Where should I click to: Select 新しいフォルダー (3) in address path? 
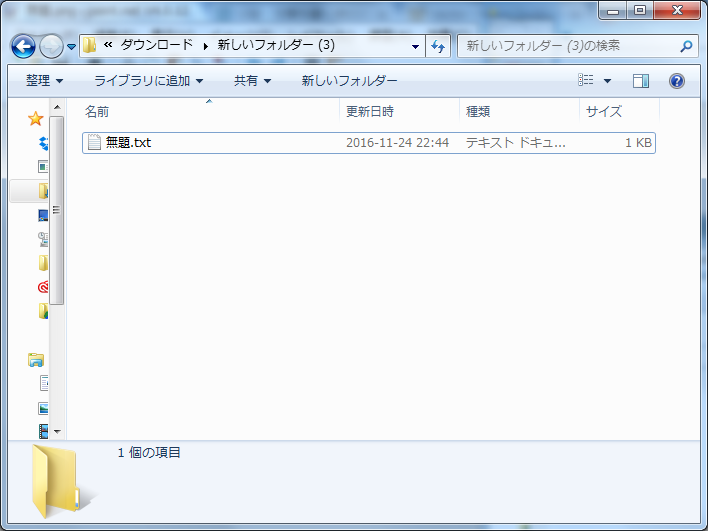point(276,45)
